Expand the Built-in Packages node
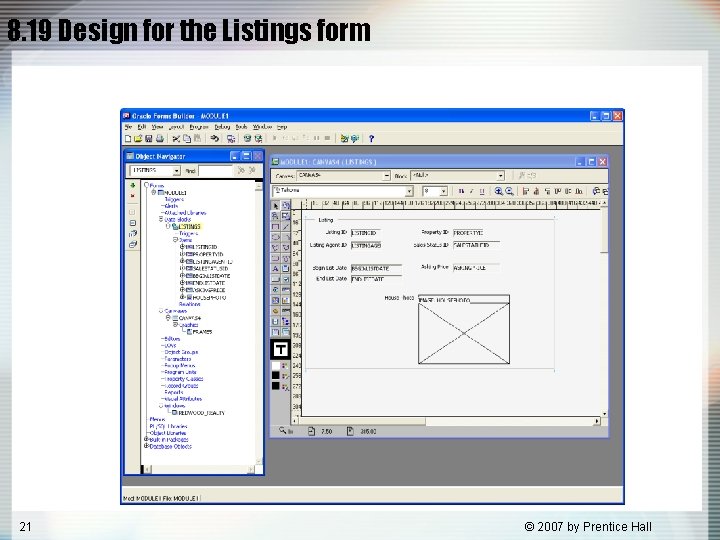Screen dimensions: 720x540 point(146,439)
